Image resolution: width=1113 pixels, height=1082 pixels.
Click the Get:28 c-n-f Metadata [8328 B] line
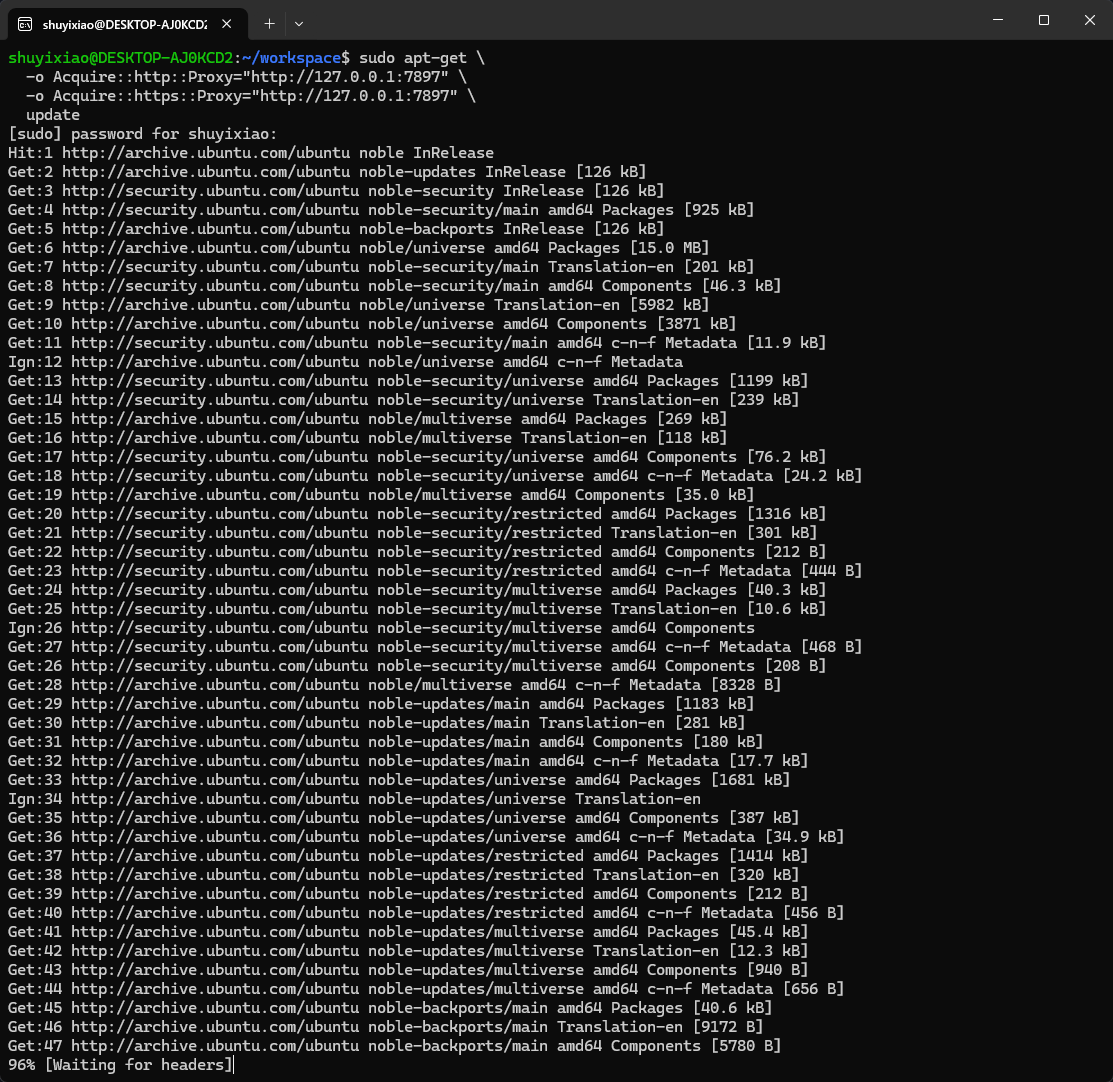[394, 685]
